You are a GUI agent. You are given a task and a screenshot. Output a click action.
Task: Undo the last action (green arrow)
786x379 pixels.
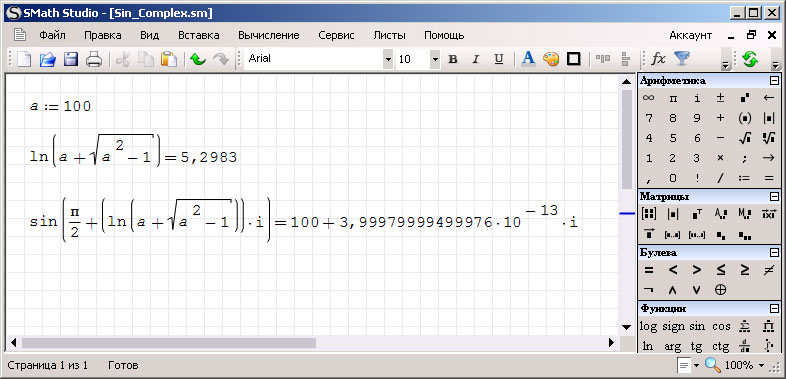click(x=198, y=59)
